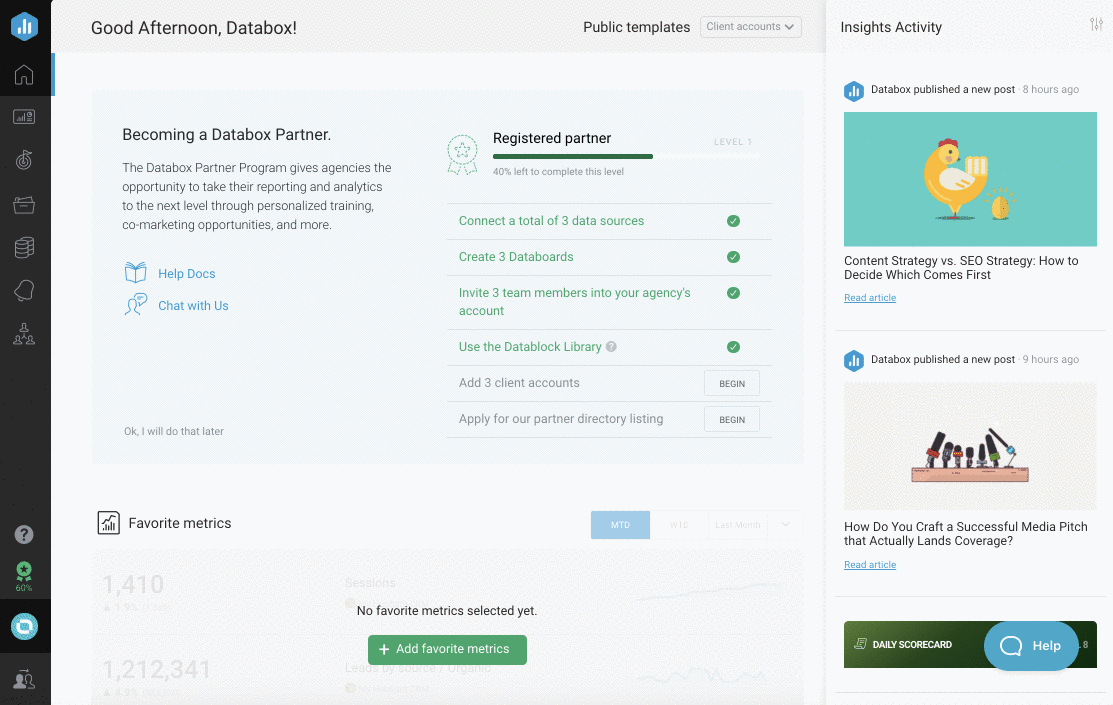
Task: Open the chicken and egg article thumbnail
Action: point(970,179)
